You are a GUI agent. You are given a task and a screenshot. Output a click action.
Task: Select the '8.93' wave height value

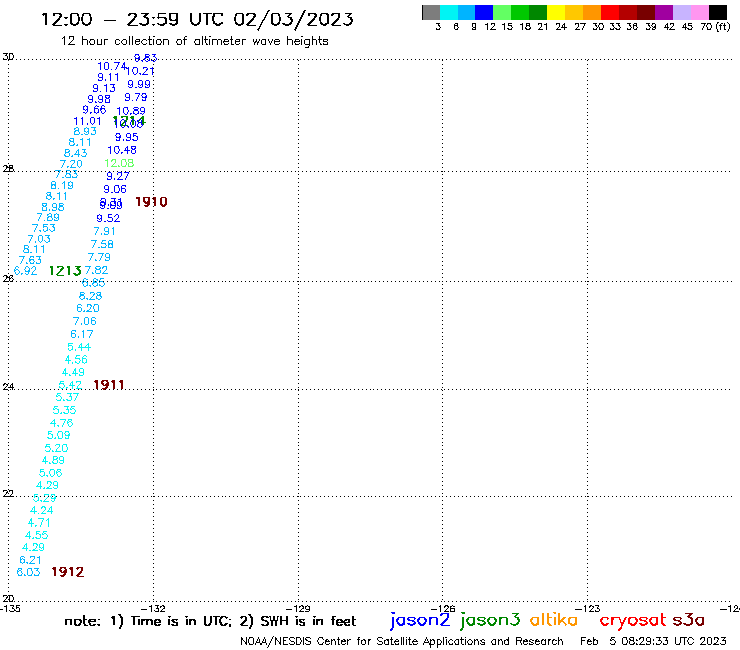point(85,132)
